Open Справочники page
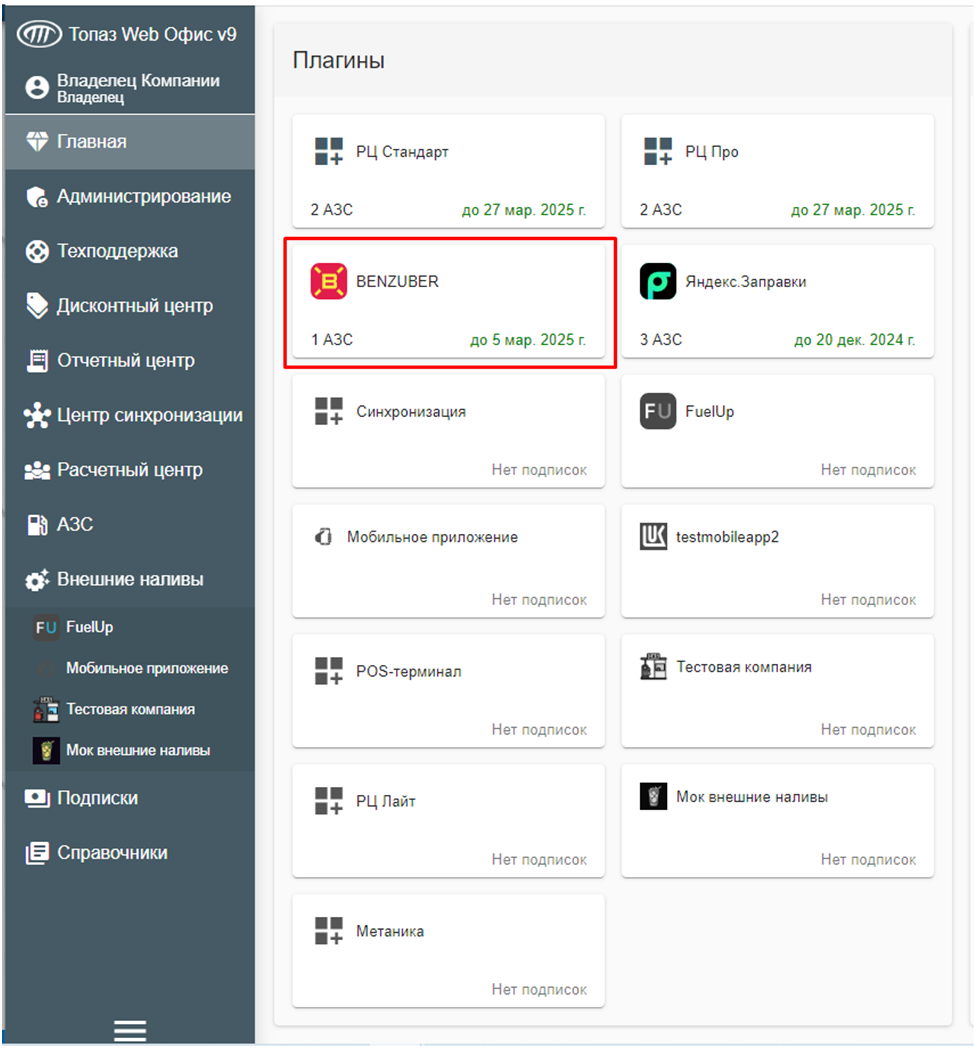Screen dimensions: 978x1049 pyautogui.click(x=130, y=853)
